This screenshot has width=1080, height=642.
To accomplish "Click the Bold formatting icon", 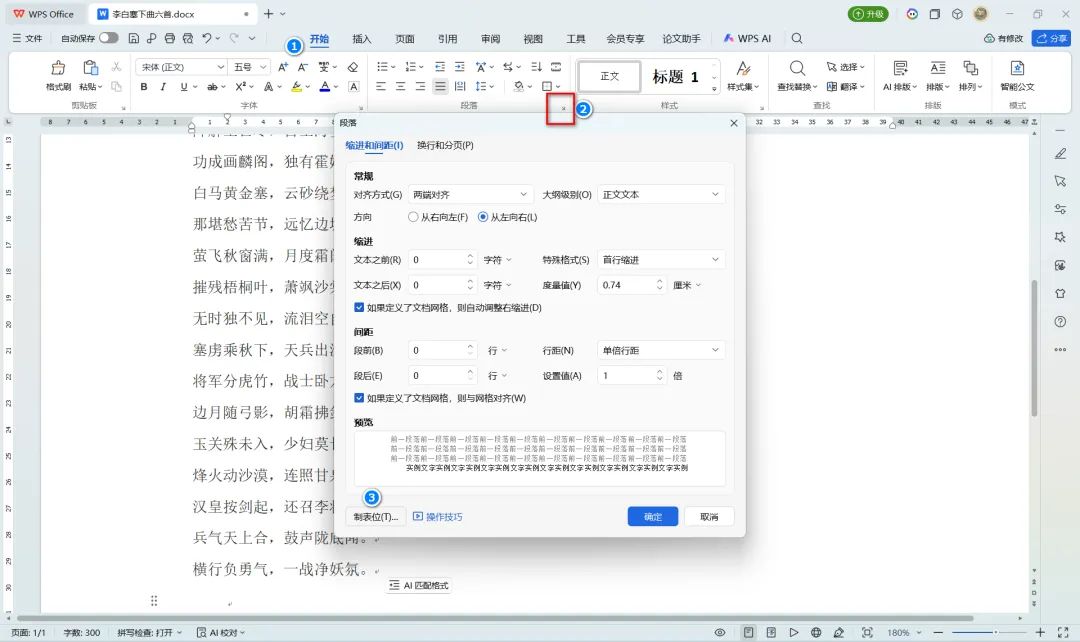I will point(144,87).
